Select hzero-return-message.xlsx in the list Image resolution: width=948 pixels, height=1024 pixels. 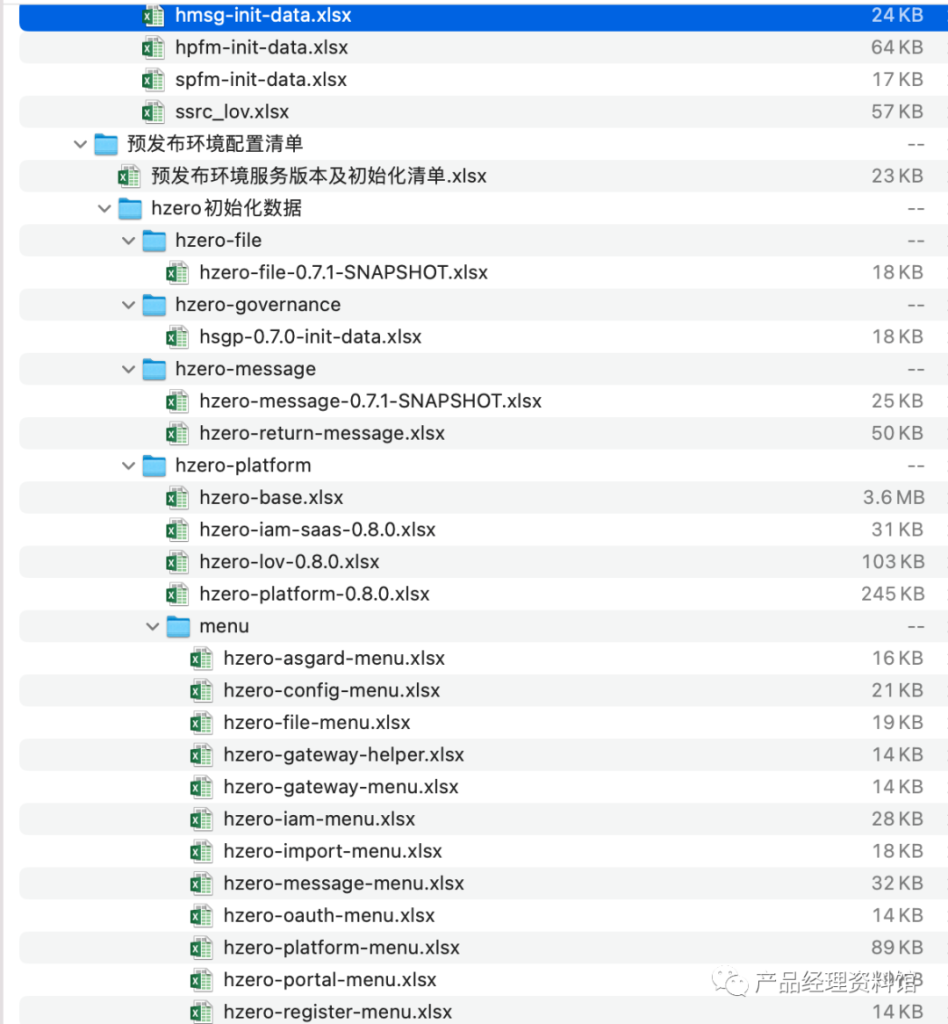tap(322, 434)
